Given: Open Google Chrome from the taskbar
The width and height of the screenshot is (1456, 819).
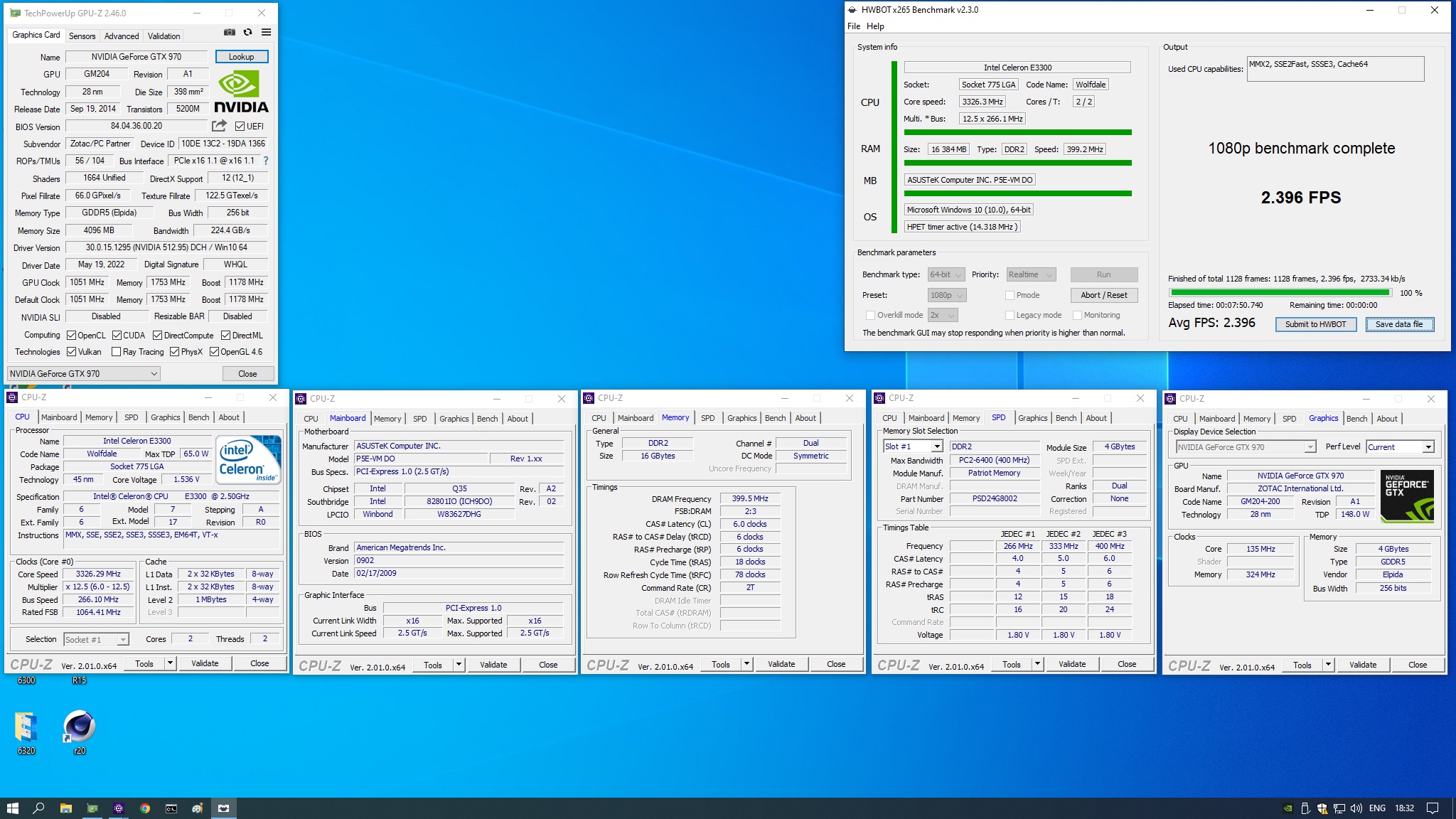Looking at the screenshot, I should 145,808.
